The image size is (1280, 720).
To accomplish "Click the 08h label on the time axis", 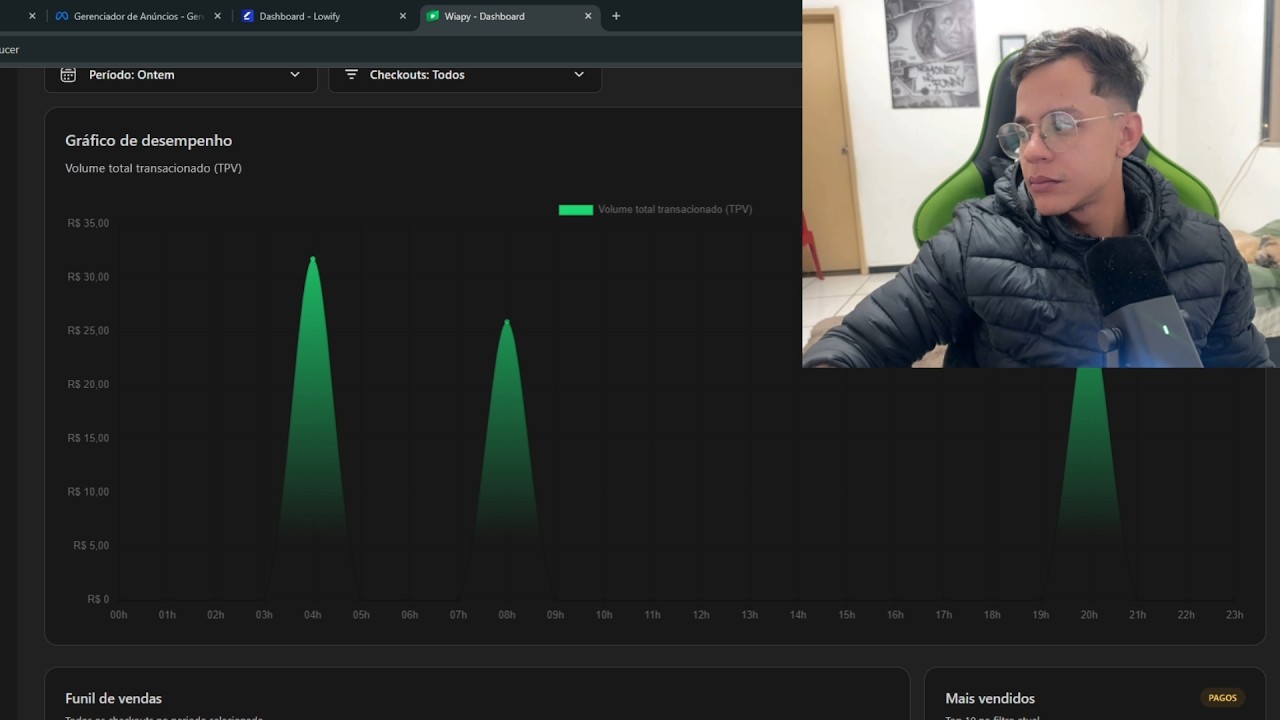I will (507, 615).
